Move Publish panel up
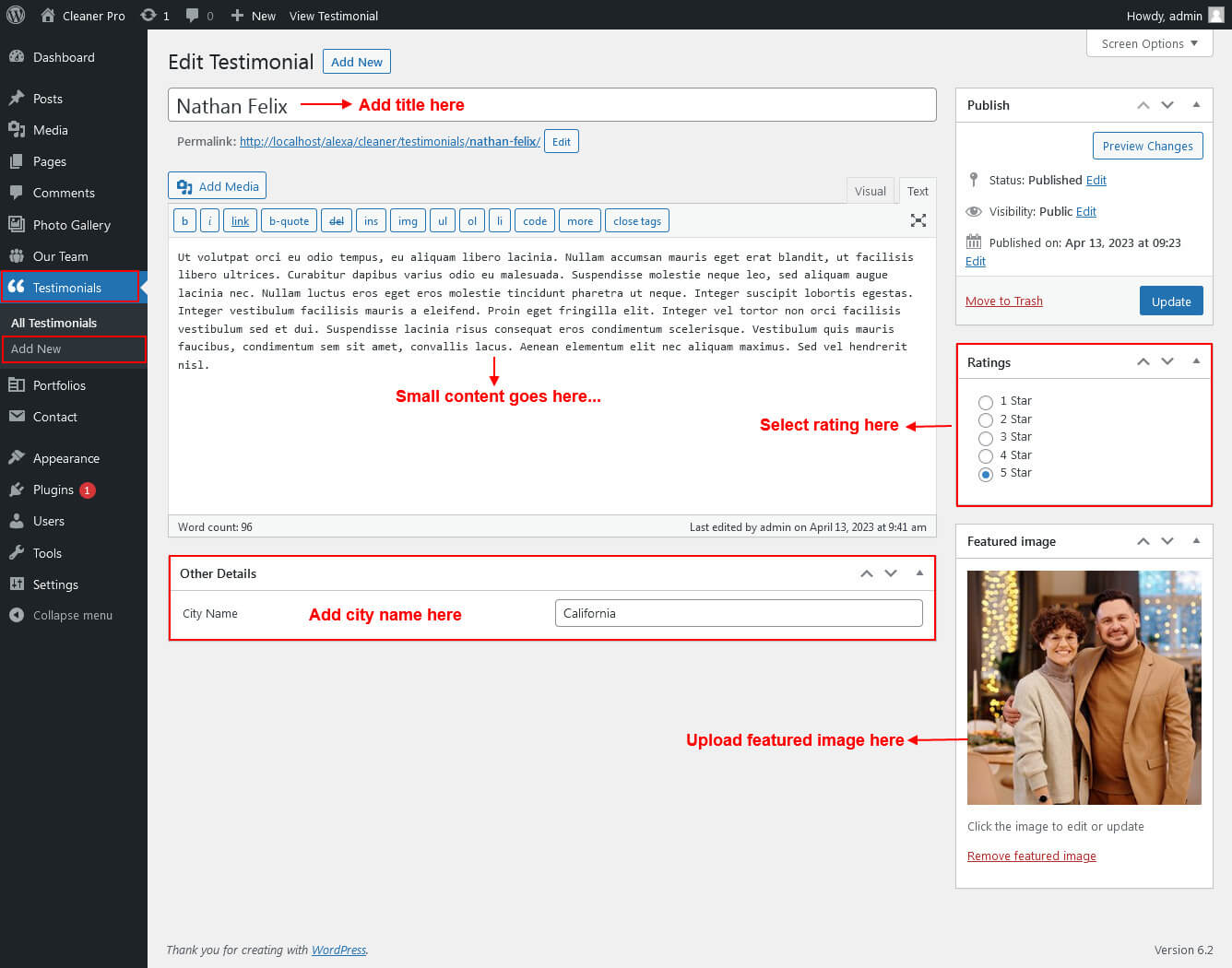This screenshot has width=1232, height=968. coord(1143,105)
